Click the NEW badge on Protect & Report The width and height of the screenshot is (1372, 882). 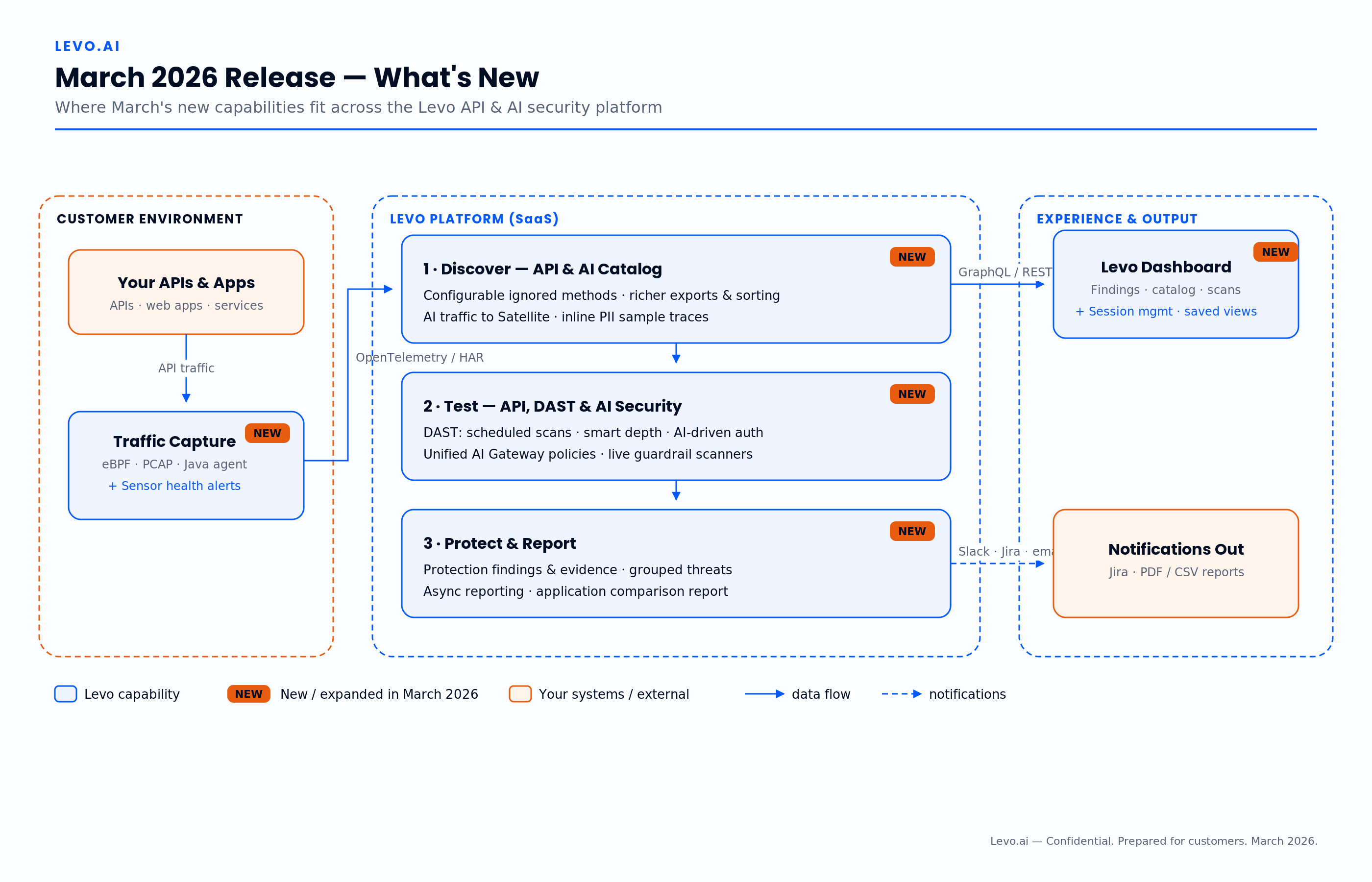point(912,531)
